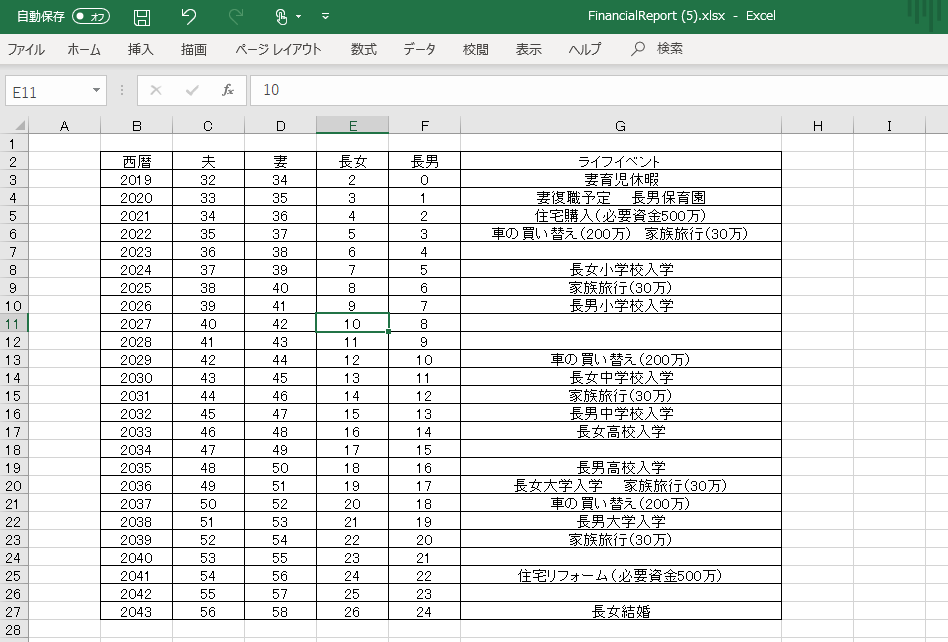948x642 pixels.
Task: Click the Insert Function fx icon
Action: pos(228,90)
